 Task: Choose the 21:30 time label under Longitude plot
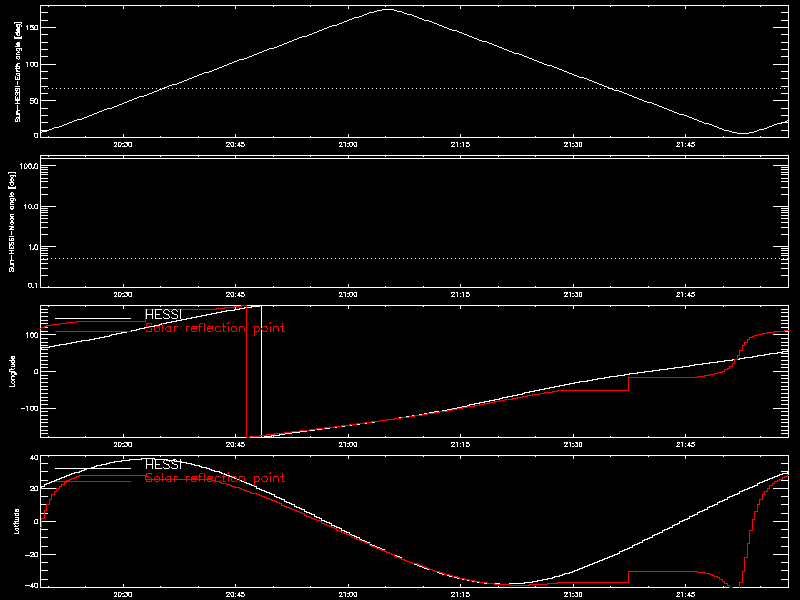pyautogui.click(x=573, y=445)
